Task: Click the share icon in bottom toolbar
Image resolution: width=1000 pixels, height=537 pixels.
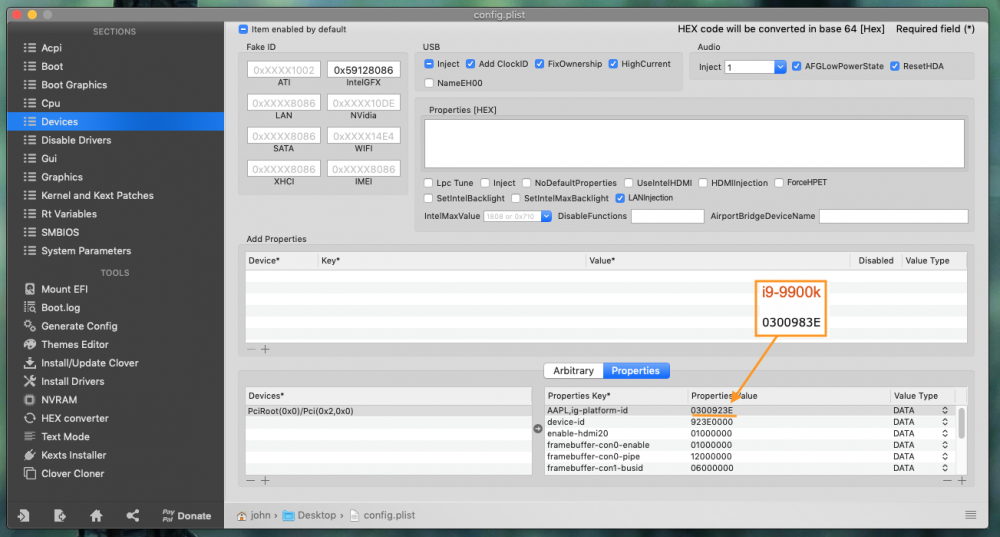Action: click(133, 515)
